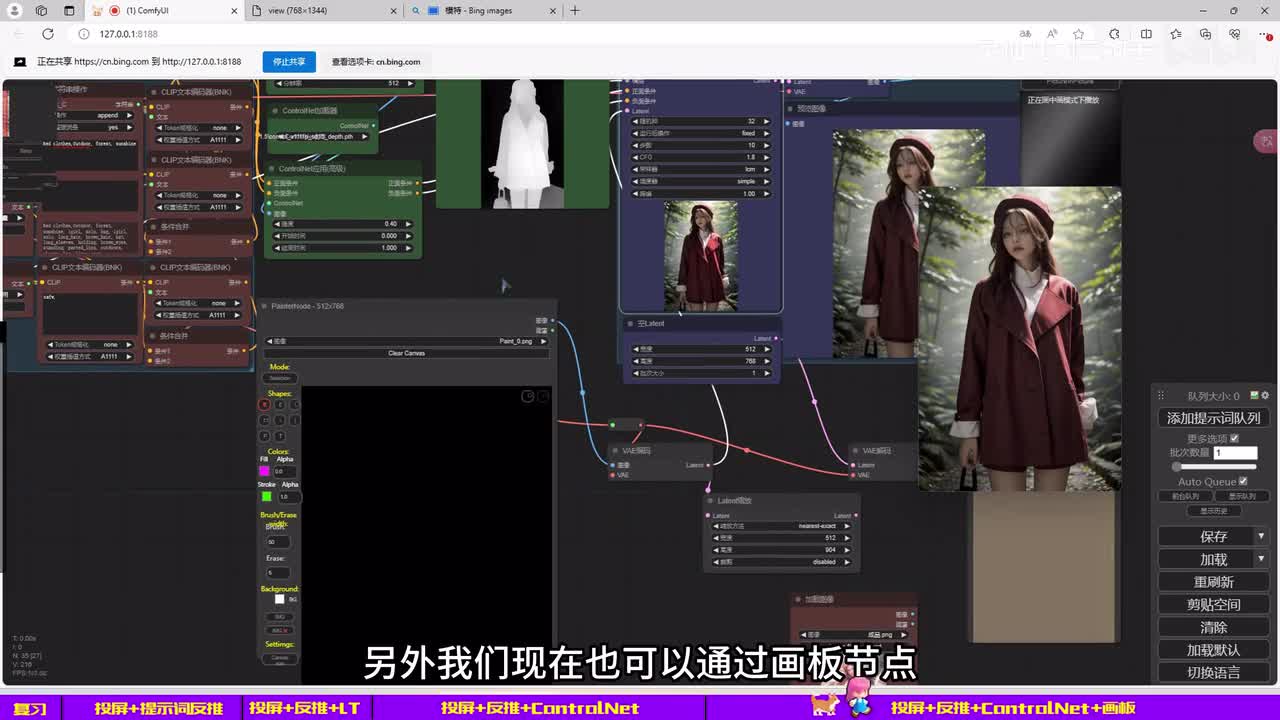This screenshot has height=720, width=1280.
Task: Toggle the 更多选项 checkbox
Action: (x=1234, y=439)
